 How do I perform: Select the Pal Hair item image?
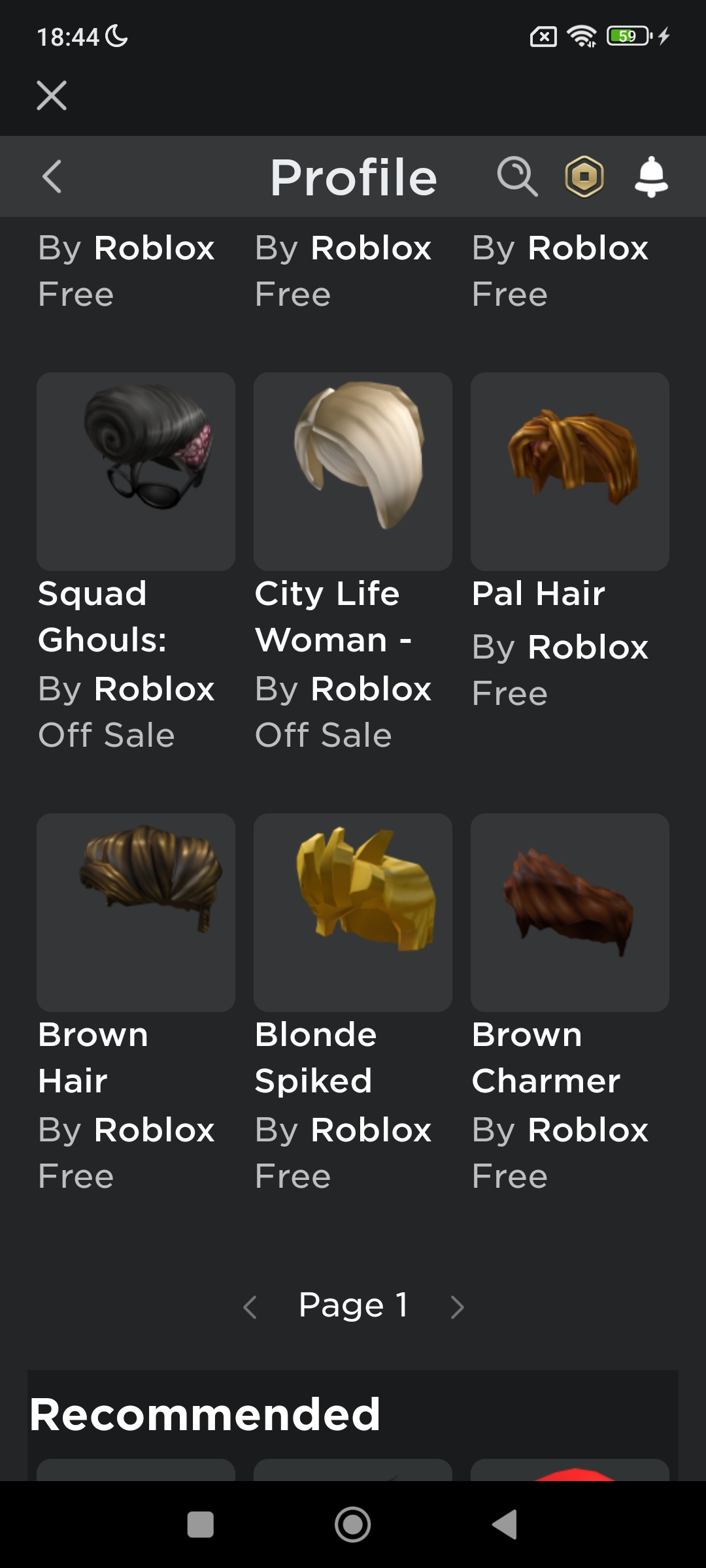(570, 472)
